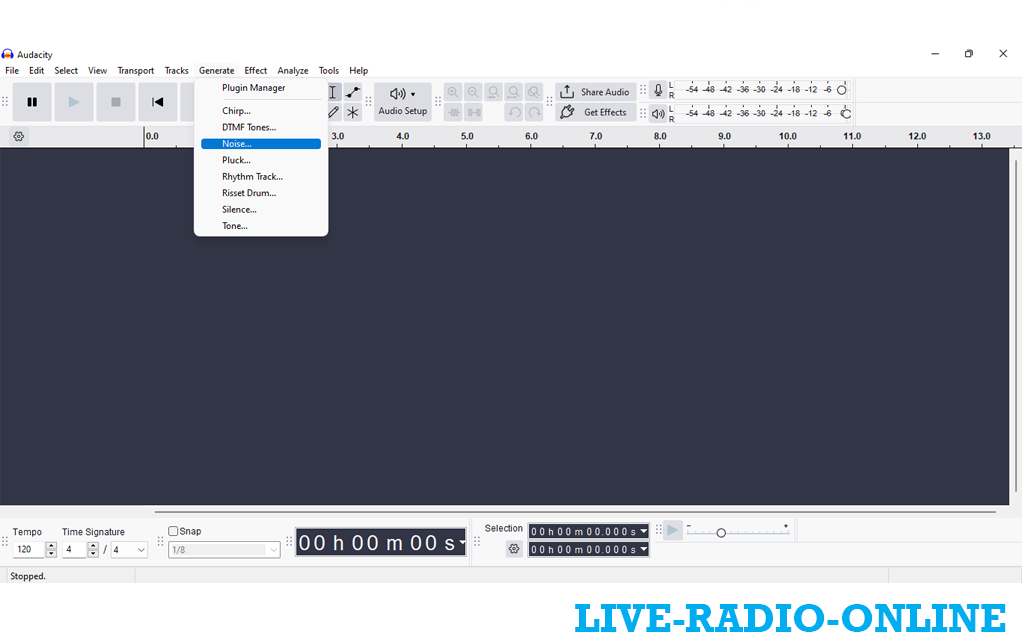The height and width of the screenshot is (640, 1024).
Task: Click the Skip to Start button
Action: click(x=157, y=102)
